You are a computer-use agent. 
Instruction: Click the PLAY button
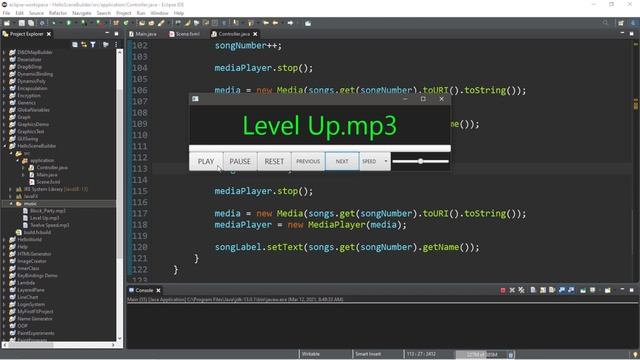[x=206, y=161]
